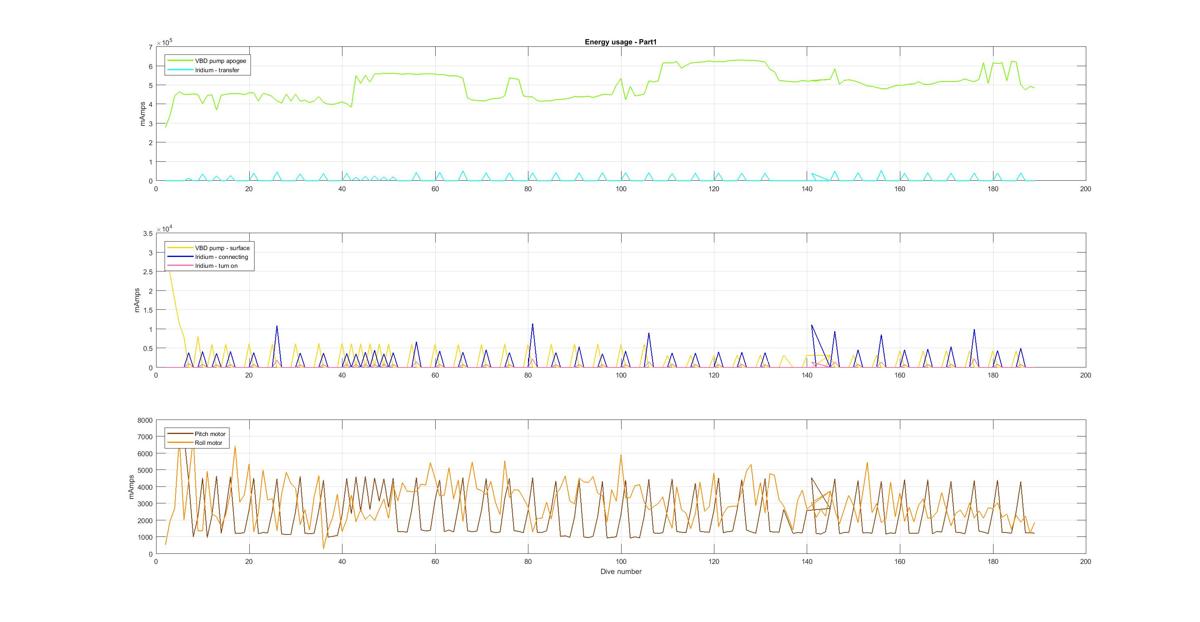Click x-tick '40' under top plot
1200x622 pixels.
tap(342, 188)
